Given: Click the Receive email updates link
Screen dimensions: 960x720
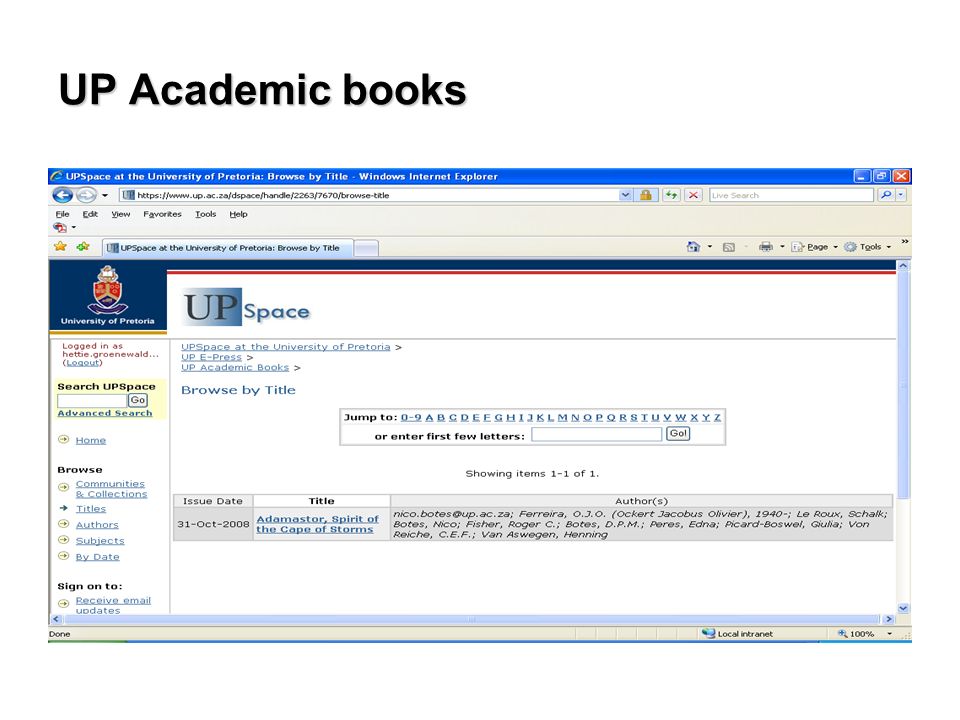Looking at the screenshot, I should coord(113,606).
